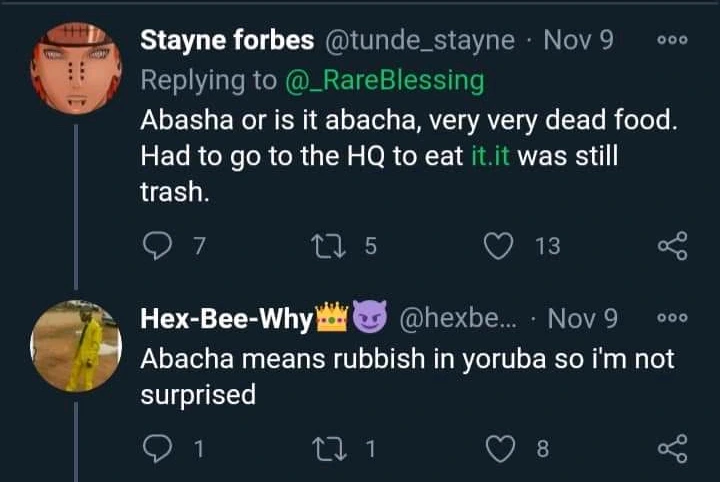Screen dimensions: 720x482
Task: Click Nov 9 timestamp on Hex-Bee-Why's tweet
Action: (583, 319)
